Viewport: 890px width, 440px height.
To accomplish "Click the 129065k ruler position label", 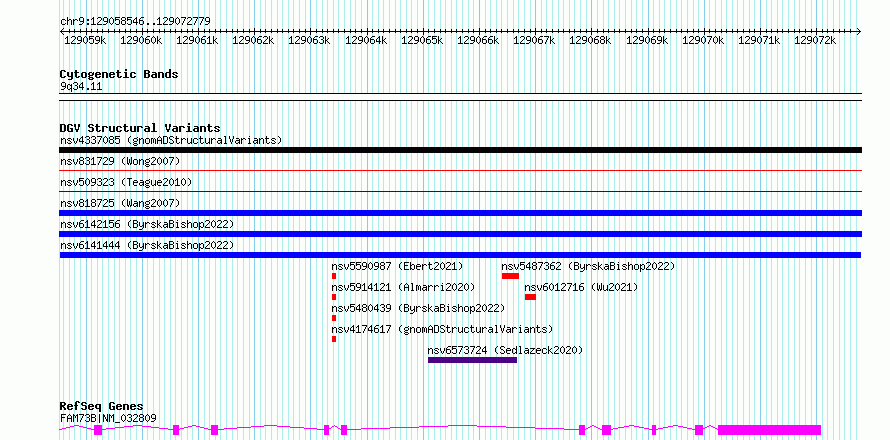I will tap(422, 40).
